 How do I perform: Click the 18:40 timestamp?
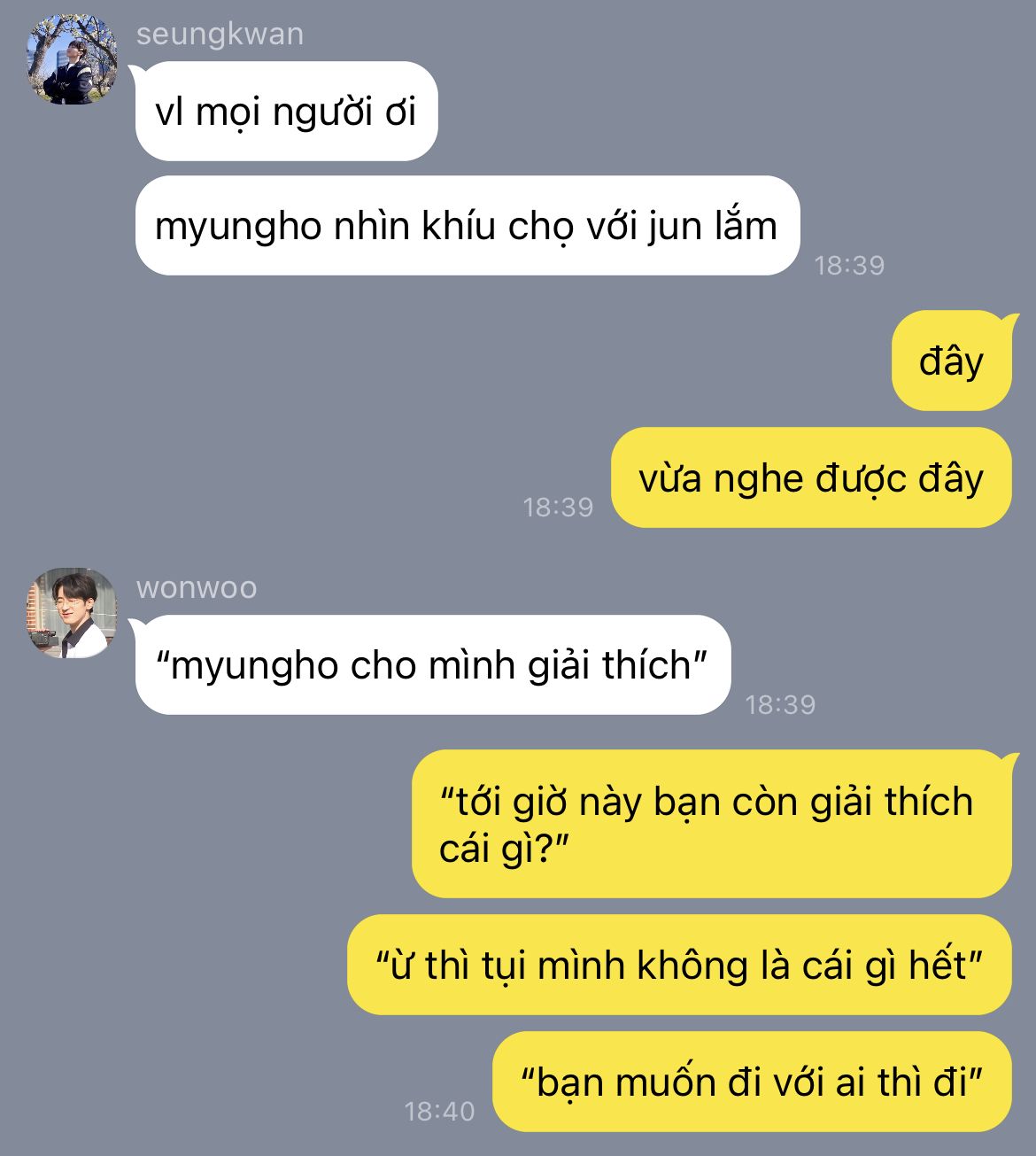[439, 1111]
